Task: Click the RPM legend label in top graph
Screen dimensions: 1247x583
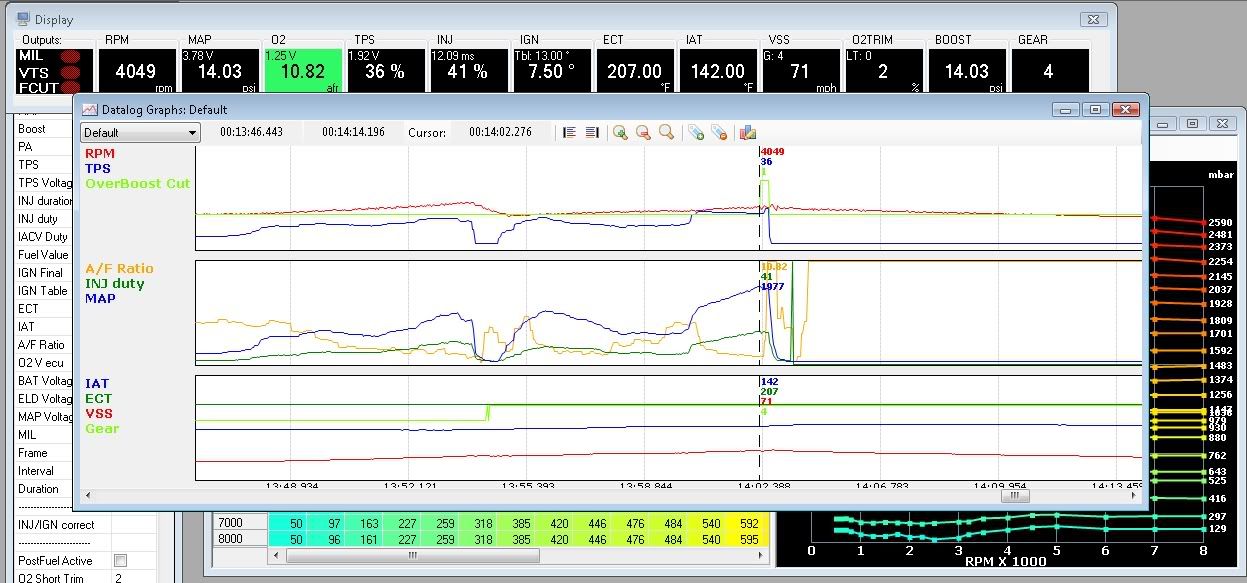Action: [100, 154]
